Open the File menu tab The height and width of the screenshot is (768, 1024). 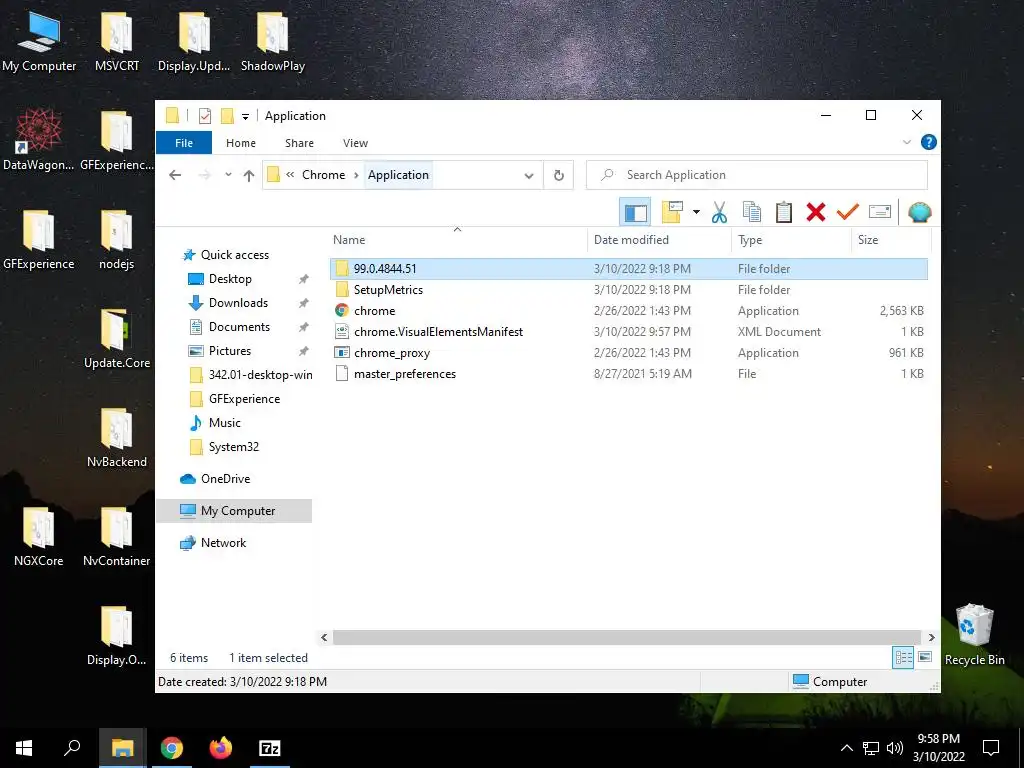tap(184, 143)
